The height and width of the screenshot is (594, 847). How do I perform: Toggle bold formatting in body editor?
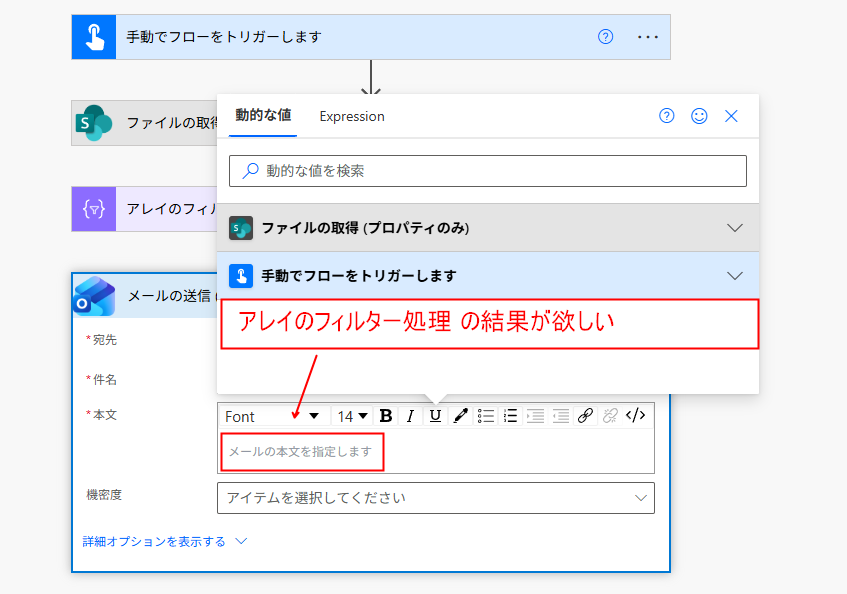tap(386, 416)
